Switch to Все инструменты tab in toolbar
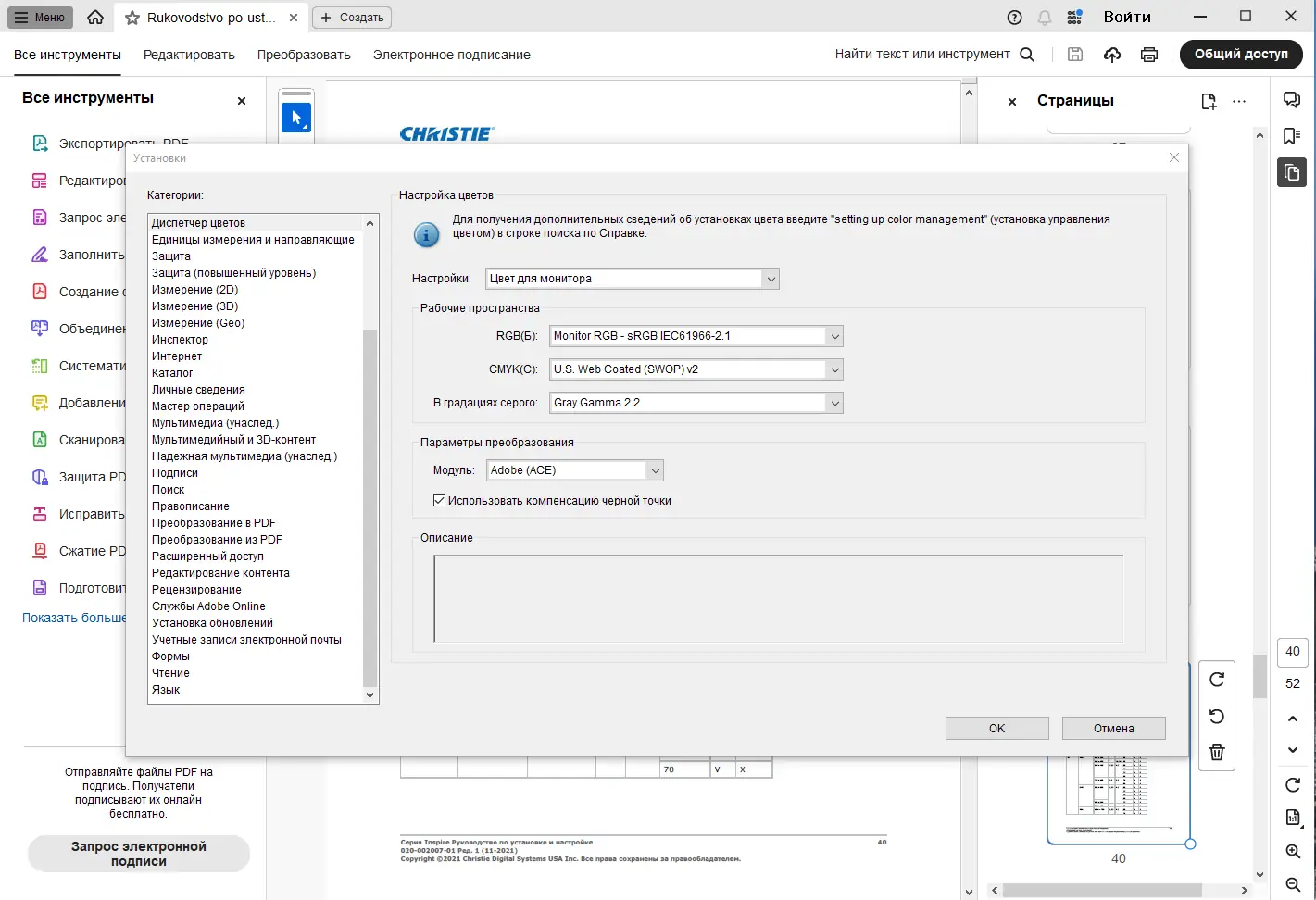 68,55
